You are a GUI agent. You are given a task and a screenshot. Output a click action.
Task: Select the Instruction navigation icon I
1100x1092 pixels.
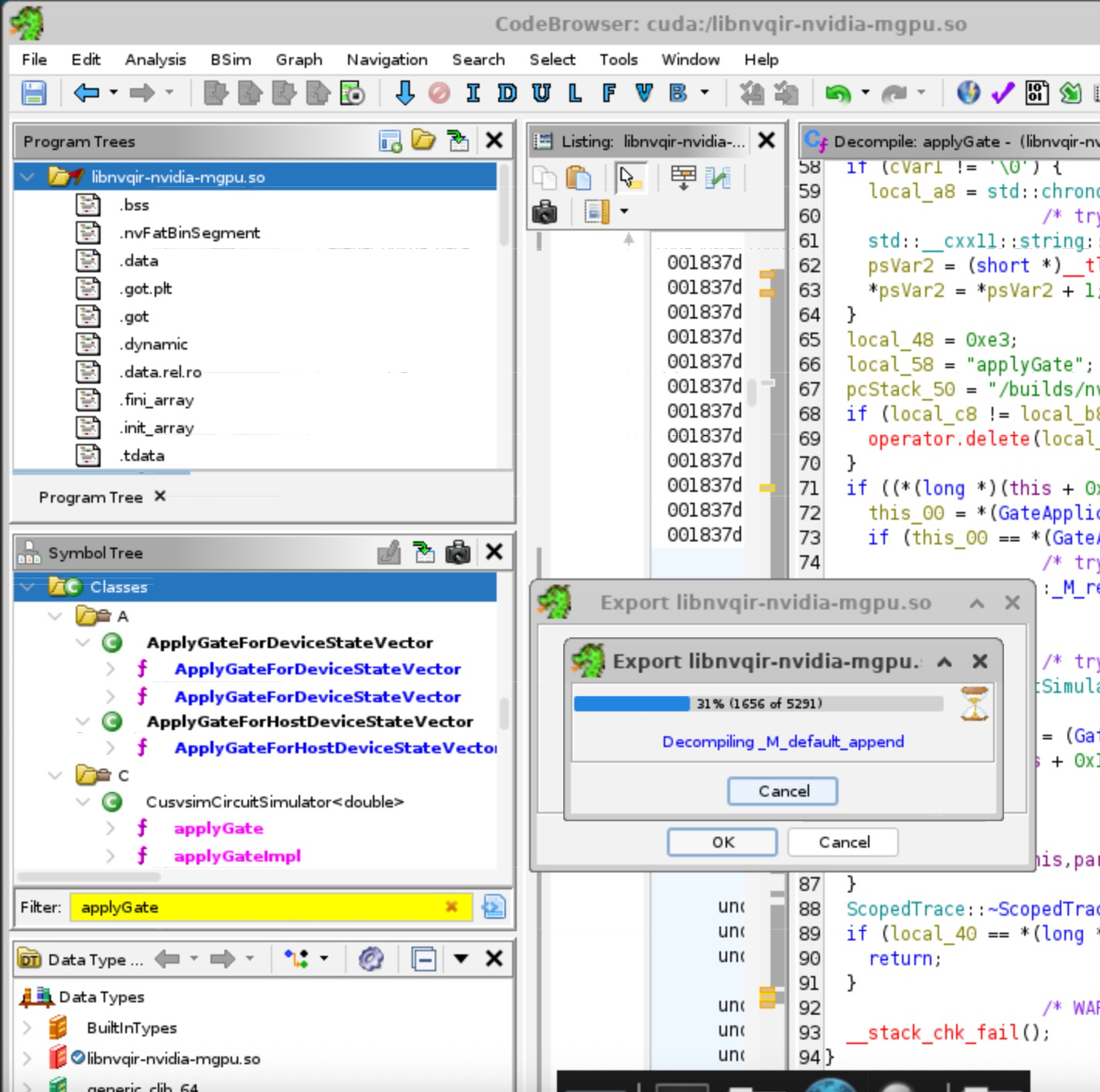[473, 94]
